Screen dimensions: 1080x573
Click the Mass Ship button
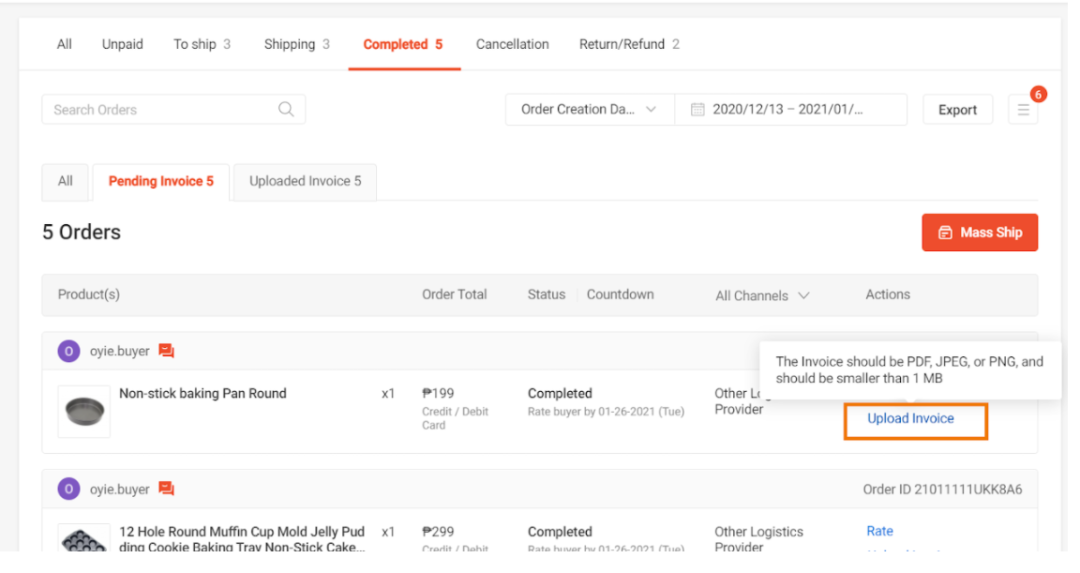979,233
